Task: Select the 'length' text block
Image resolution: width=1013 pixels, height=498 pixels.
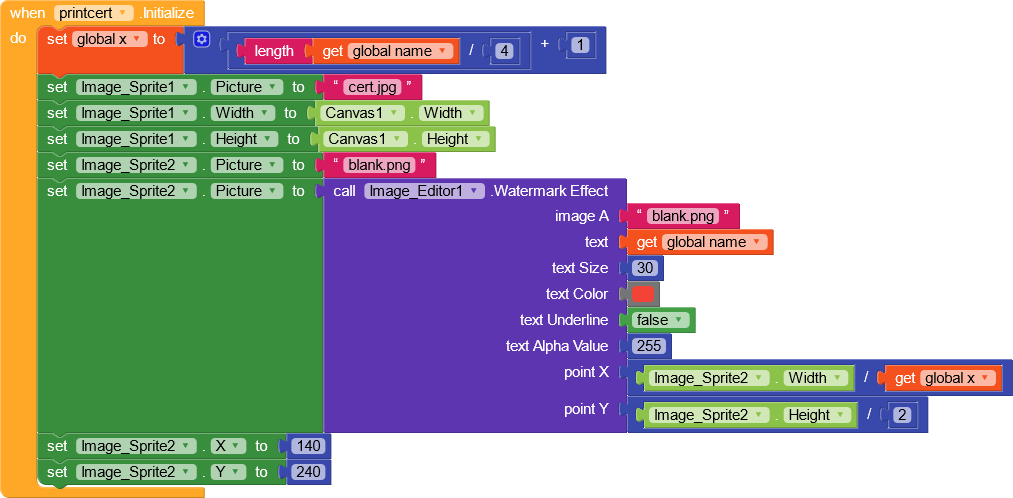Action: pyautogui.click(x=274, y=52)
